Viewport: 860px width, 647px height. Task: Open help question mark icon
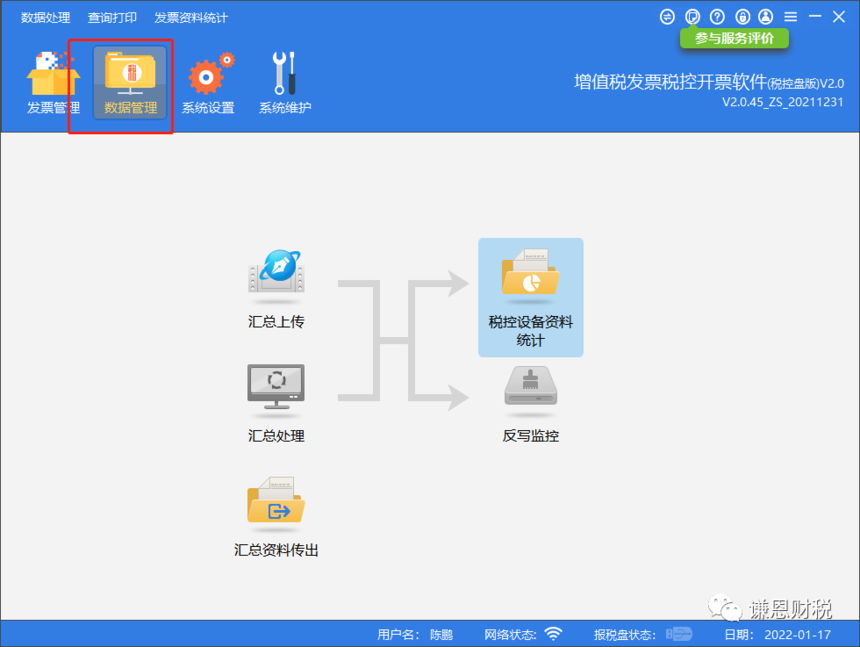717,17
